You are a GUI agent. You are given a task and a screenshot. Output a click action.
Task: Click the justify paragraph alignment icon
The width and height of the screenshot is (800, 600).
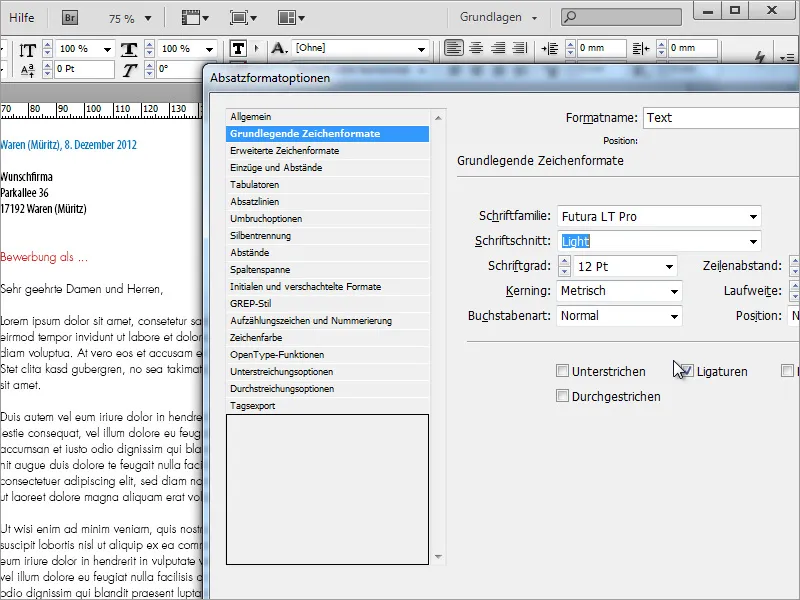coord(520,48)
